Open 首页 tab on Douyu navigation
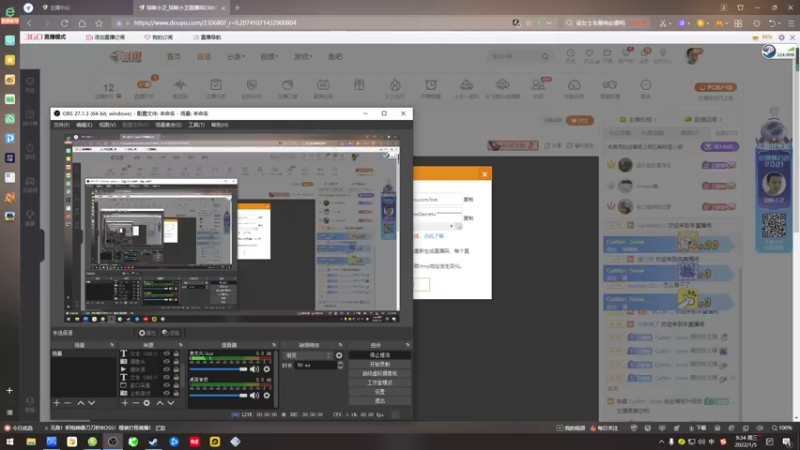Screen dimensions: 800x450 [173, 57]
